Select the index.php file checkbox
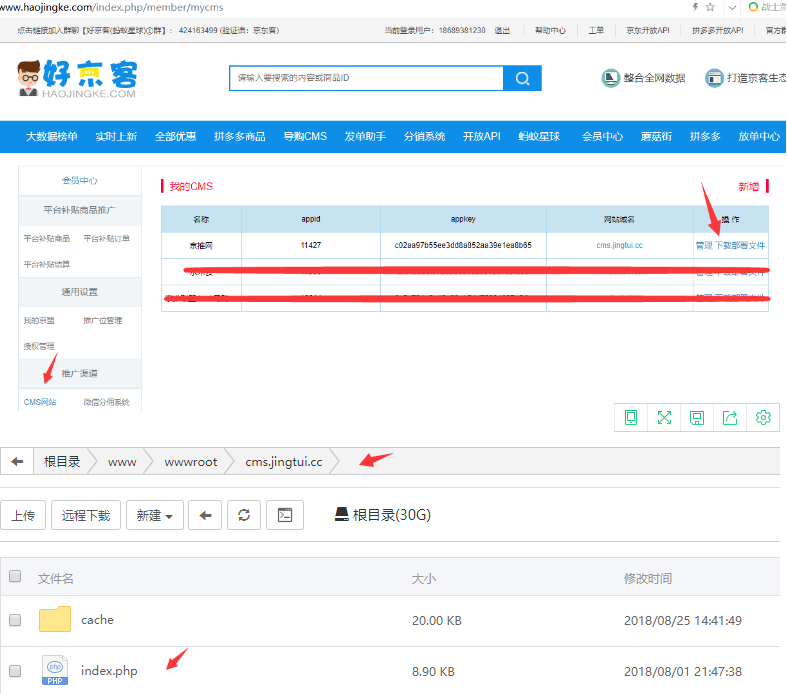Screen dimensions: 787x694 pyautogui.click(x=15, y=671)
